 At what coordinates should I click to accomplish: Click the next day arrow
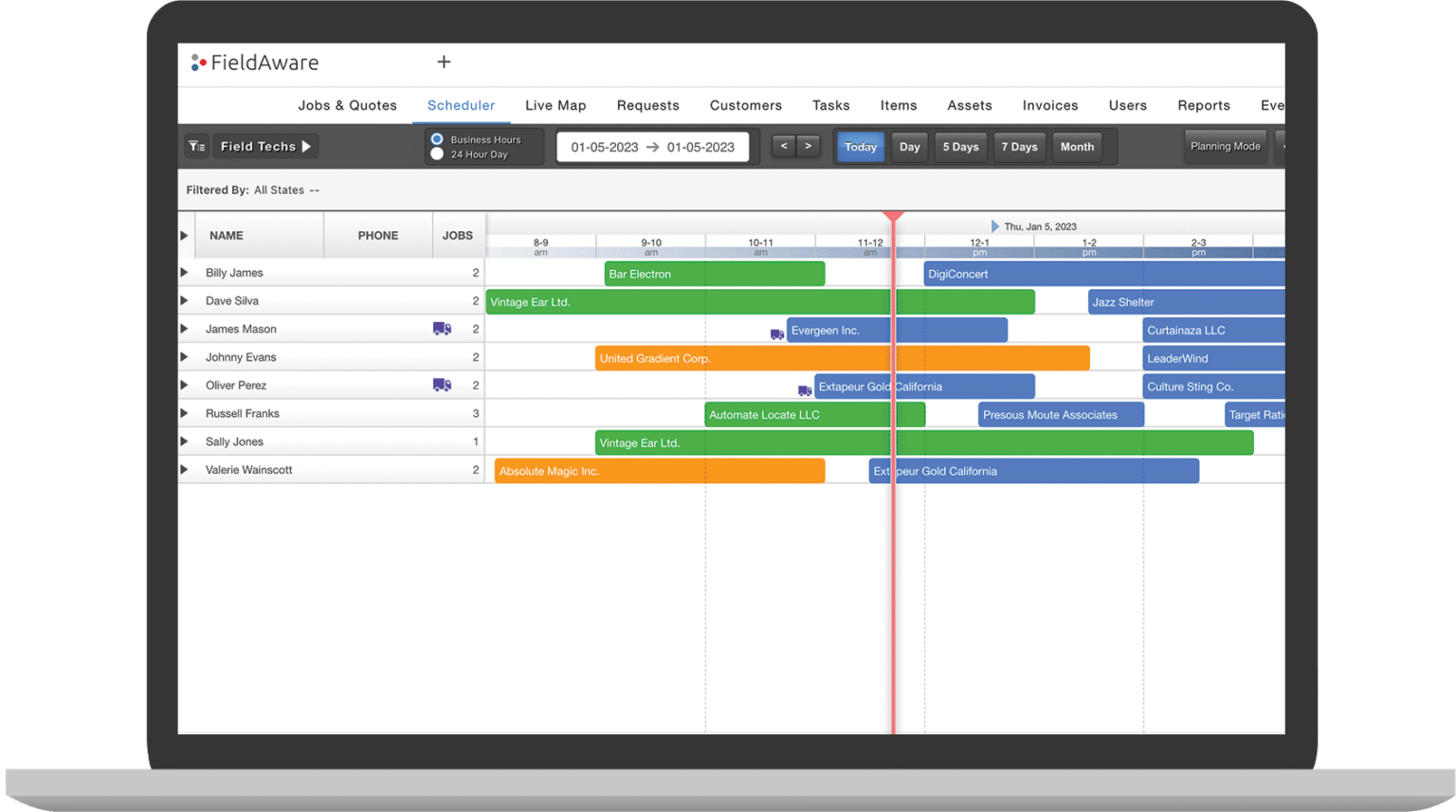(809, 146)
